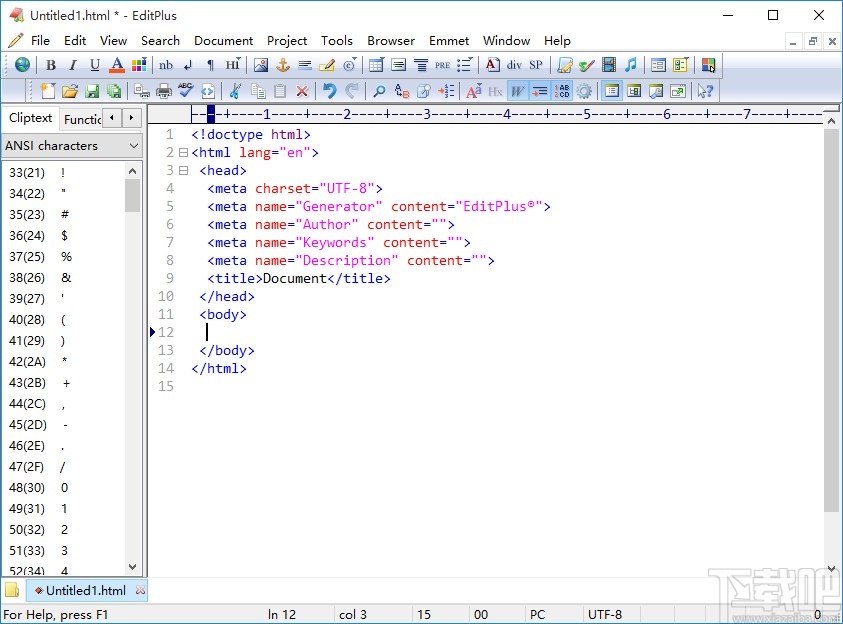Viewport: 843px width, 624px height.
Task: Save all files with the stacked floppy icon
Action: click(114, 91)
